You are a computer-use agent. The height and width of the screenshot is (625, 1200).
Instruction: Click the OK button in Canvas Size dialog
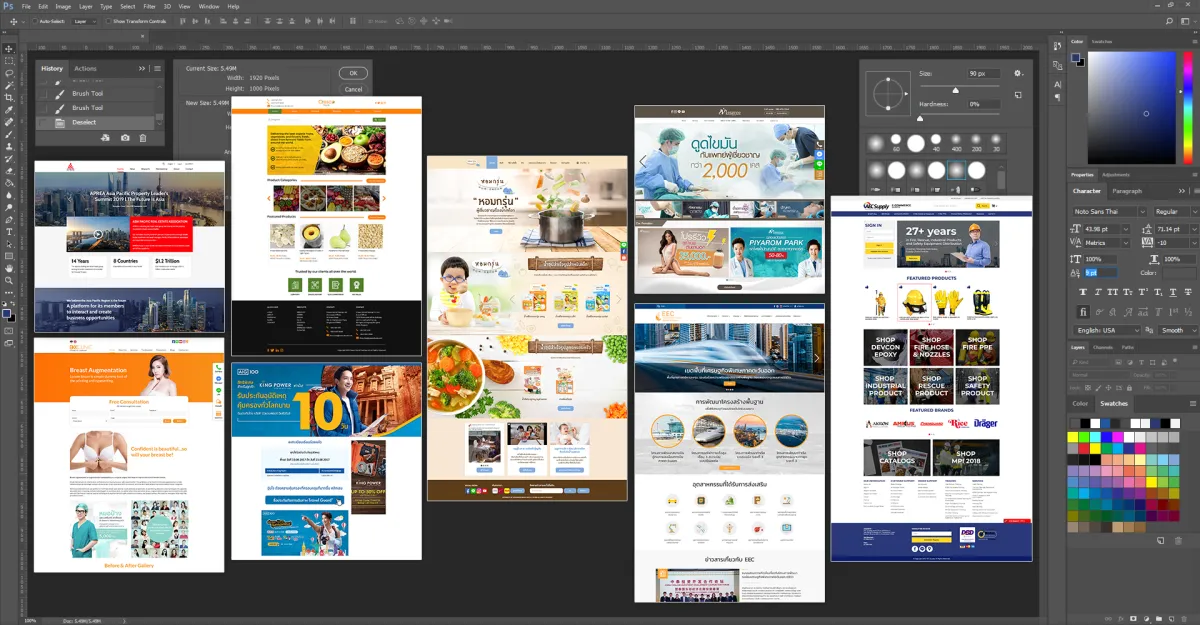(352, 73)
